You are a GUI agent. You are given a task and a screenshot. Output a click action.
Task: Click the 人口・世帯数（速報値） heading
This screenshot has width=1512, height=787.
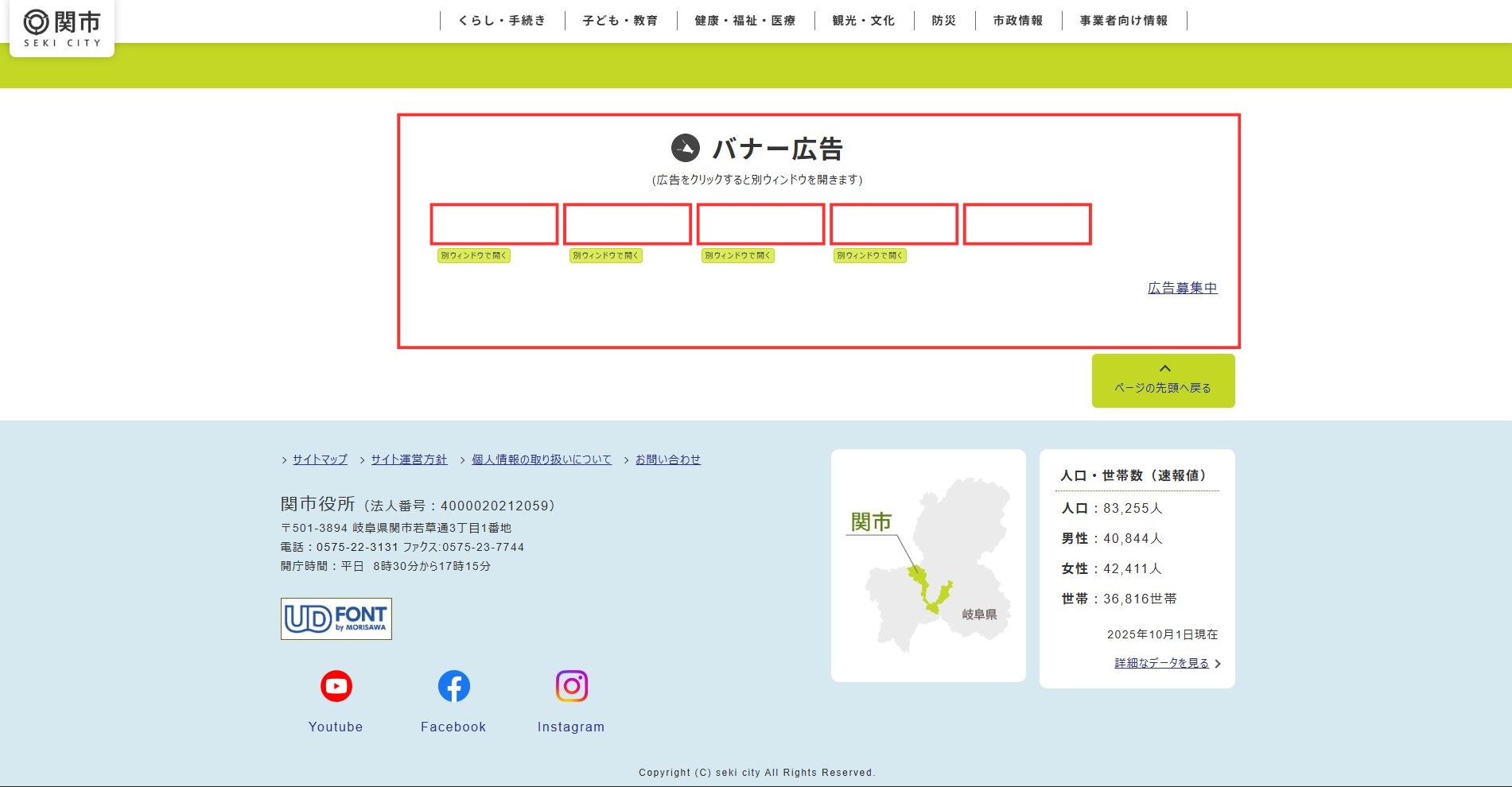tap(1133, 475)
